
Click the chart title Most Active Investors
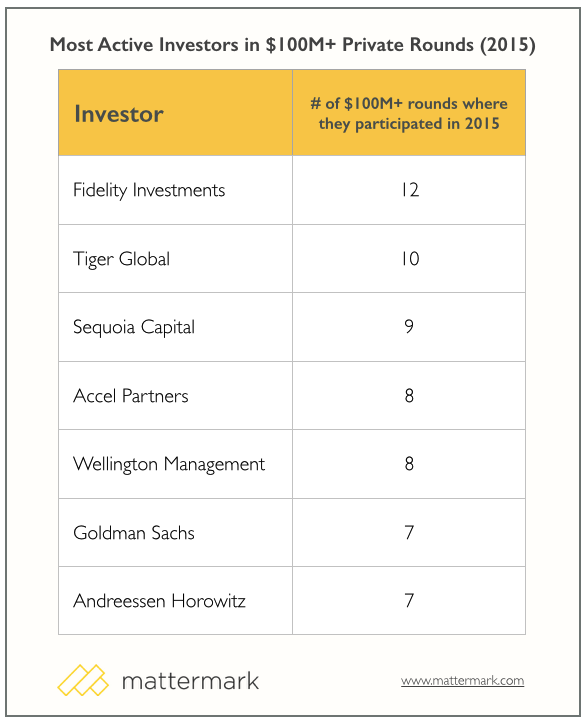click(x=292, y=45)
